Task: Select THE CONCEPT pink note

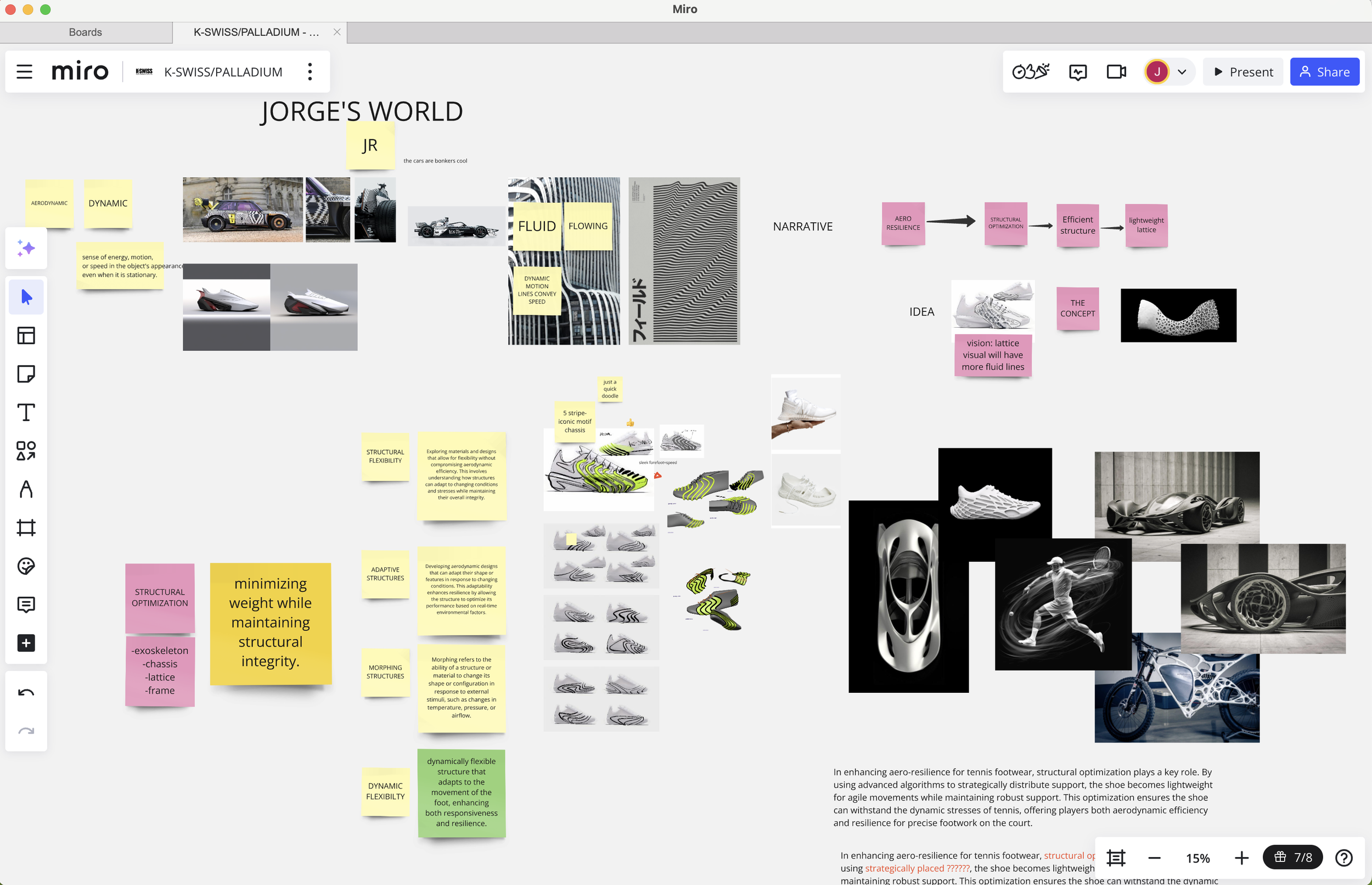Action: (x=1078, y=309)
